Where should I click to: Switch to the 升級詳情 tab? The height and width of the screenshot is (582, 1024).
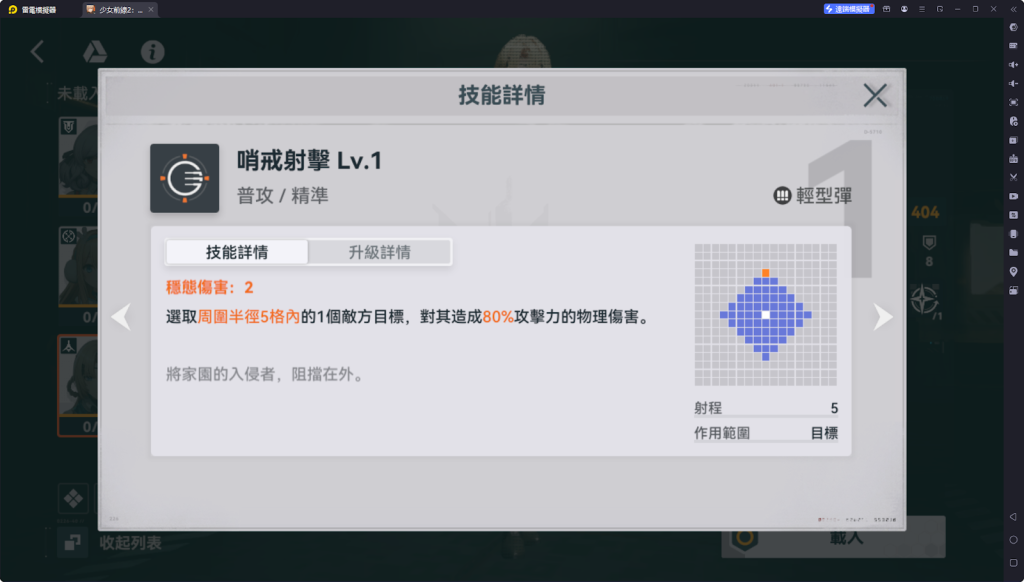379,252
